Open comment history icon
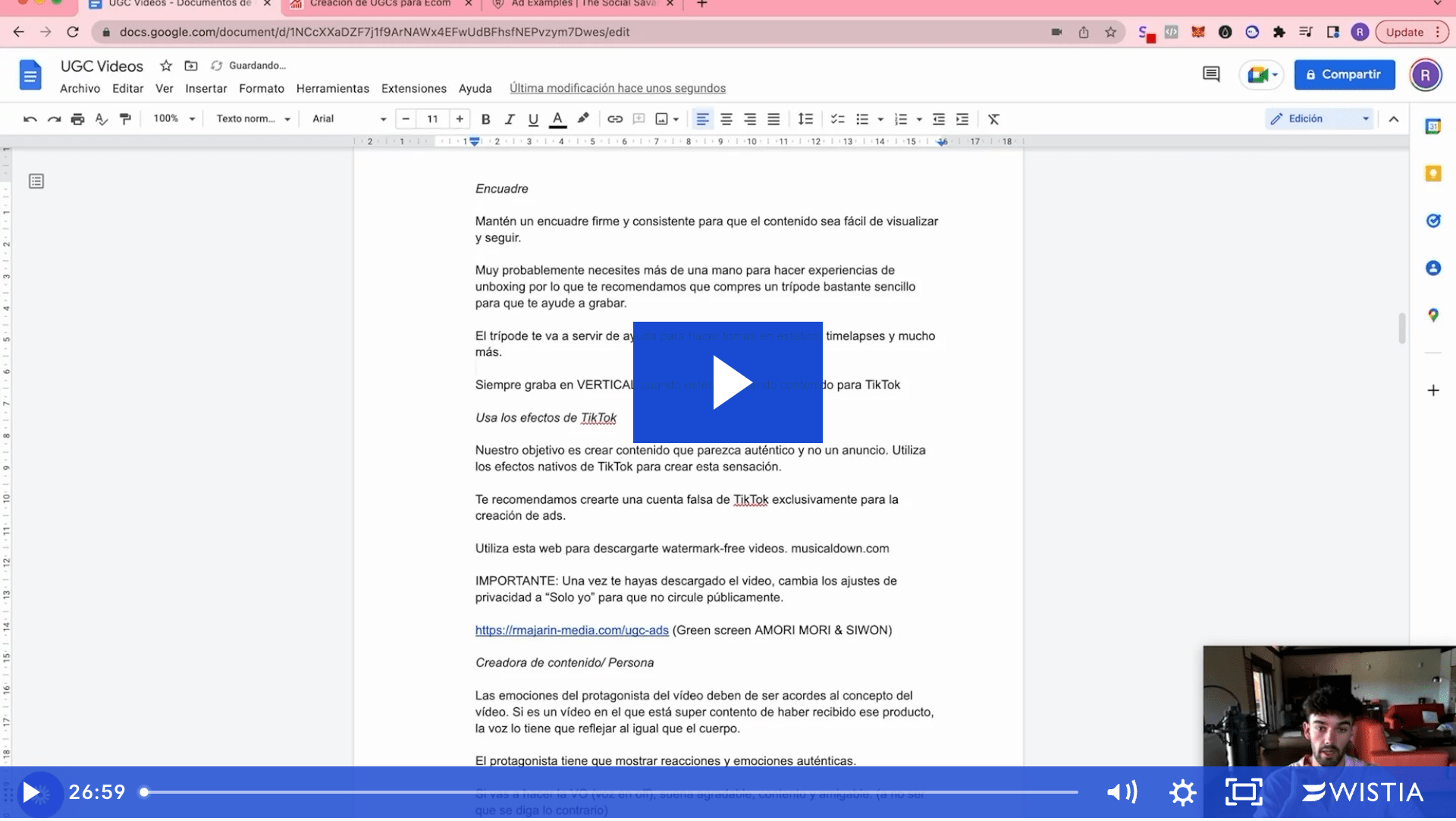The width and height of the screenshot is (1456, 821). point(1211,74)
